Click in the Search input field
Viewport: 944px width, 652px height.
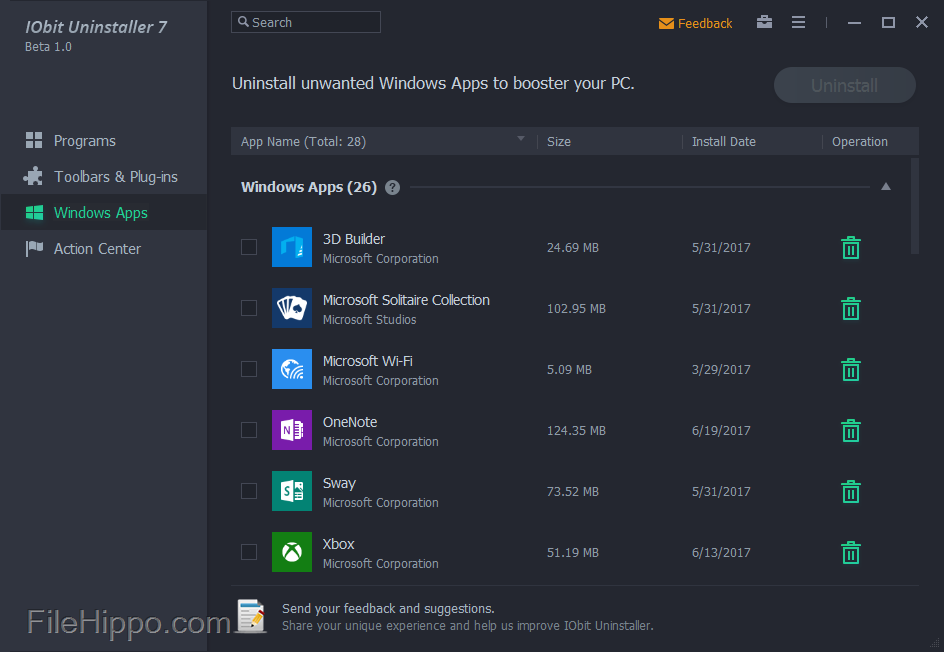[x=306, y=22]
